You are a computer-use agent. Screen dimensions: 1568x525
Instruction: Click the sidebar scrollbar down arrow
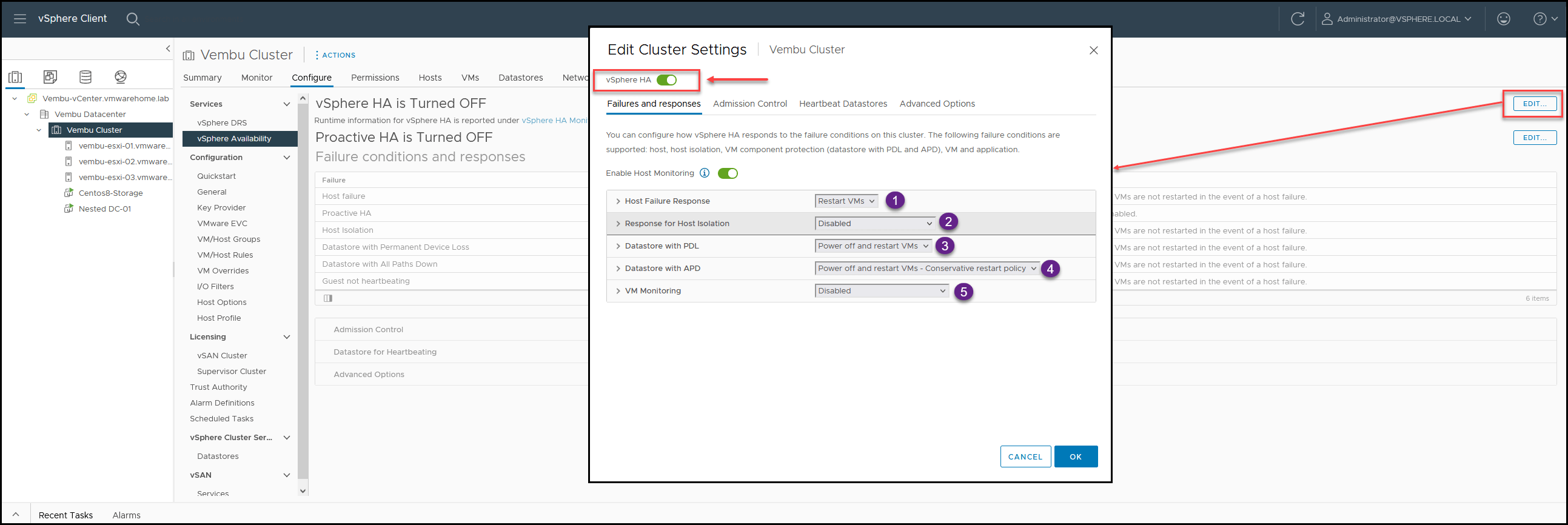pyautogui.click(x=303, y=490)
